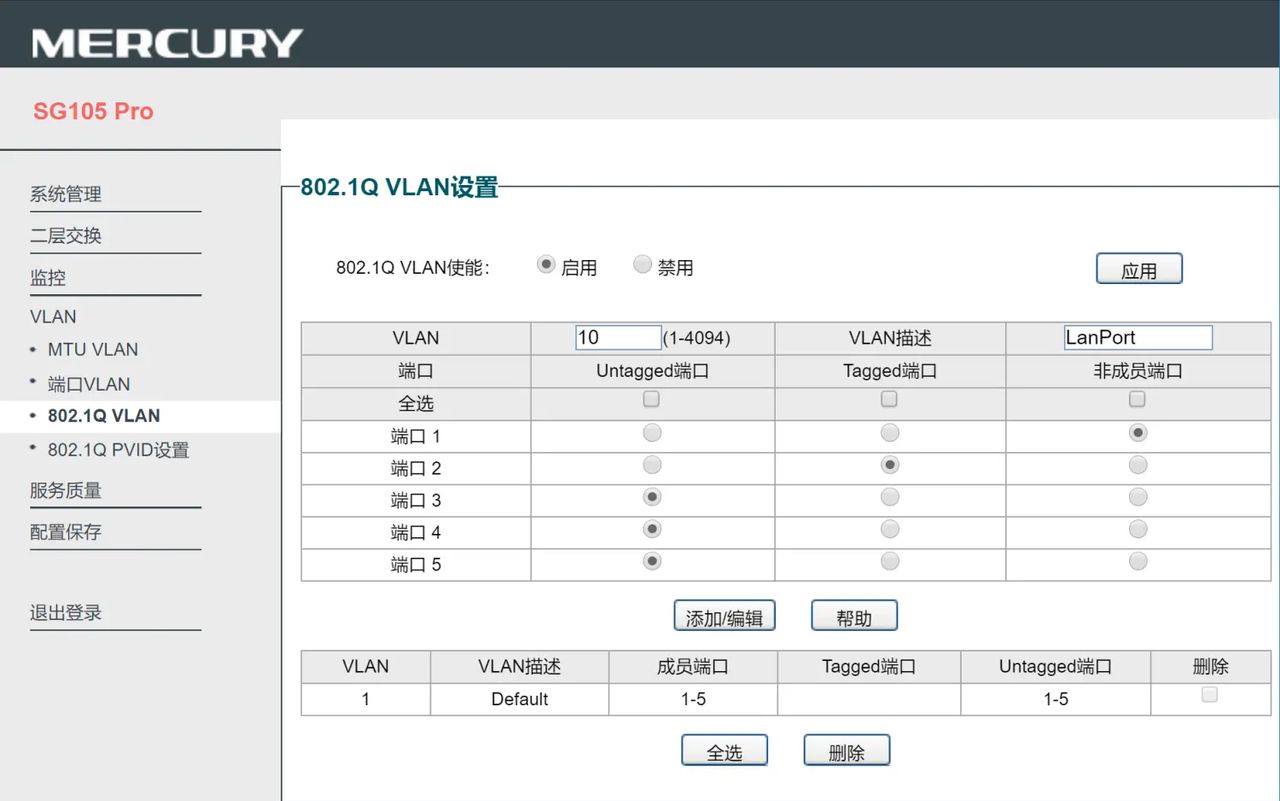This screenshot has width=1280, height=801.
Task: Open the 系统管理 menu
Action: pos(66,194)
